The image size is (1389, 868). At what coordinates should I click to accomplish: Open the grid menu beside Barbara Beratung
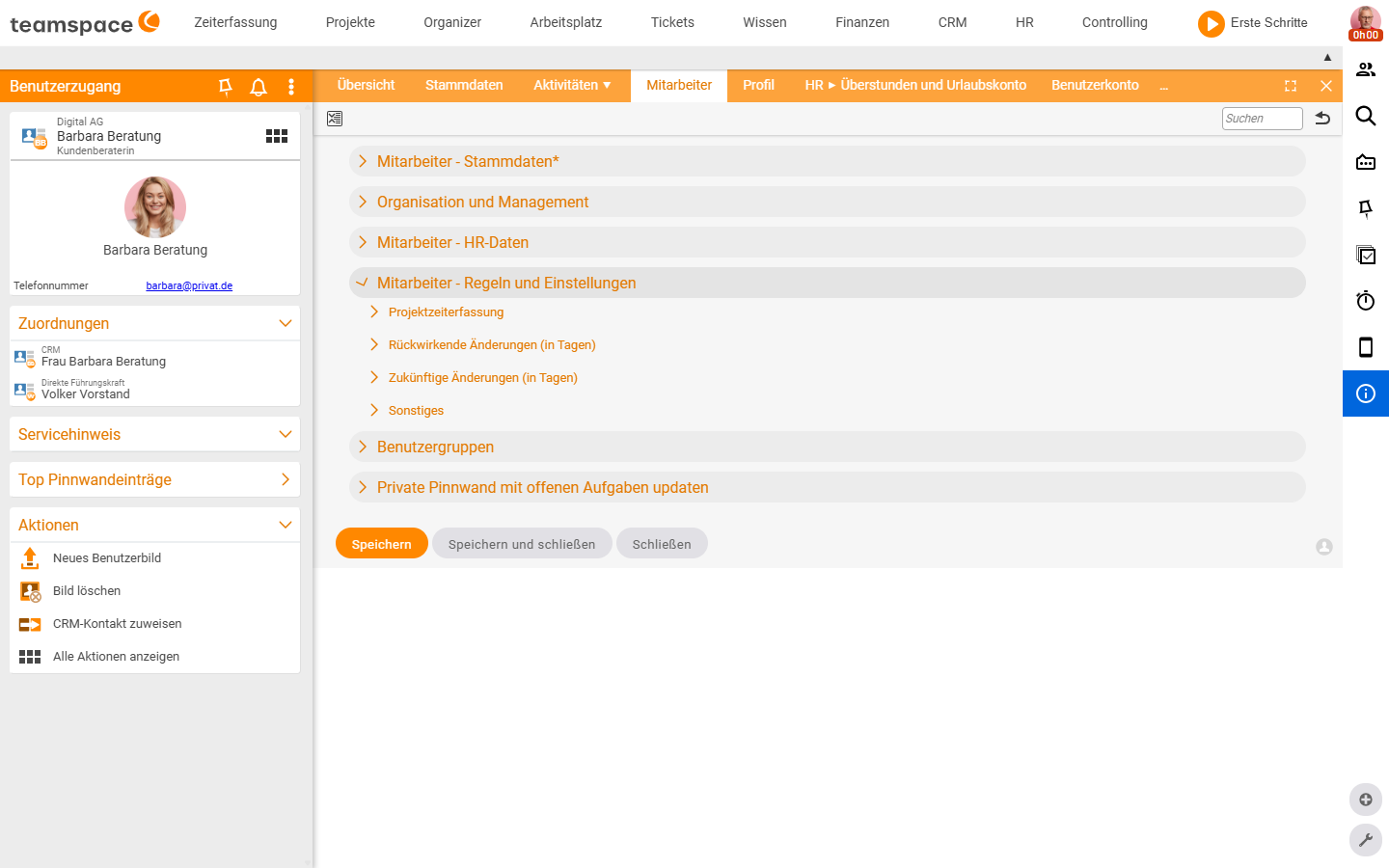click(277, 136)
